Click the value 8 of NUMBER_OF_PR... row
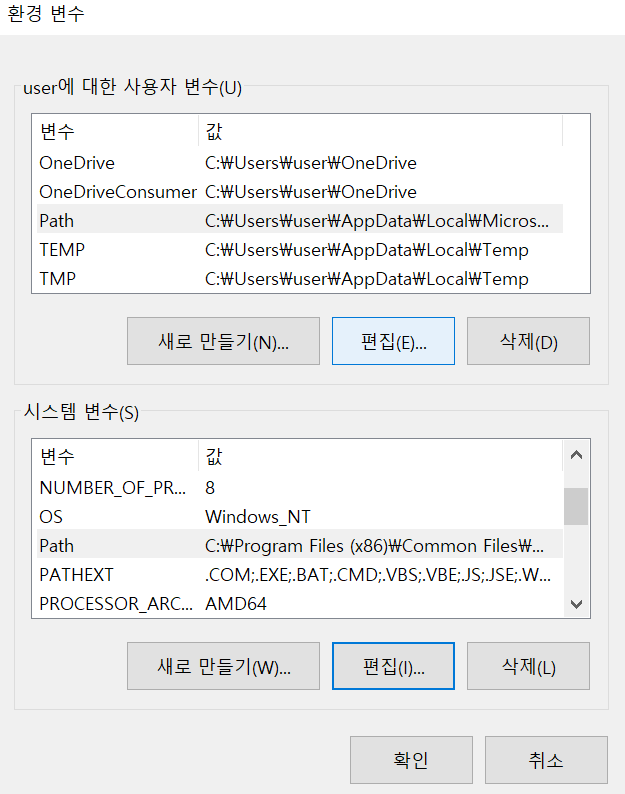The image size is (625, 794). [210, 488]
